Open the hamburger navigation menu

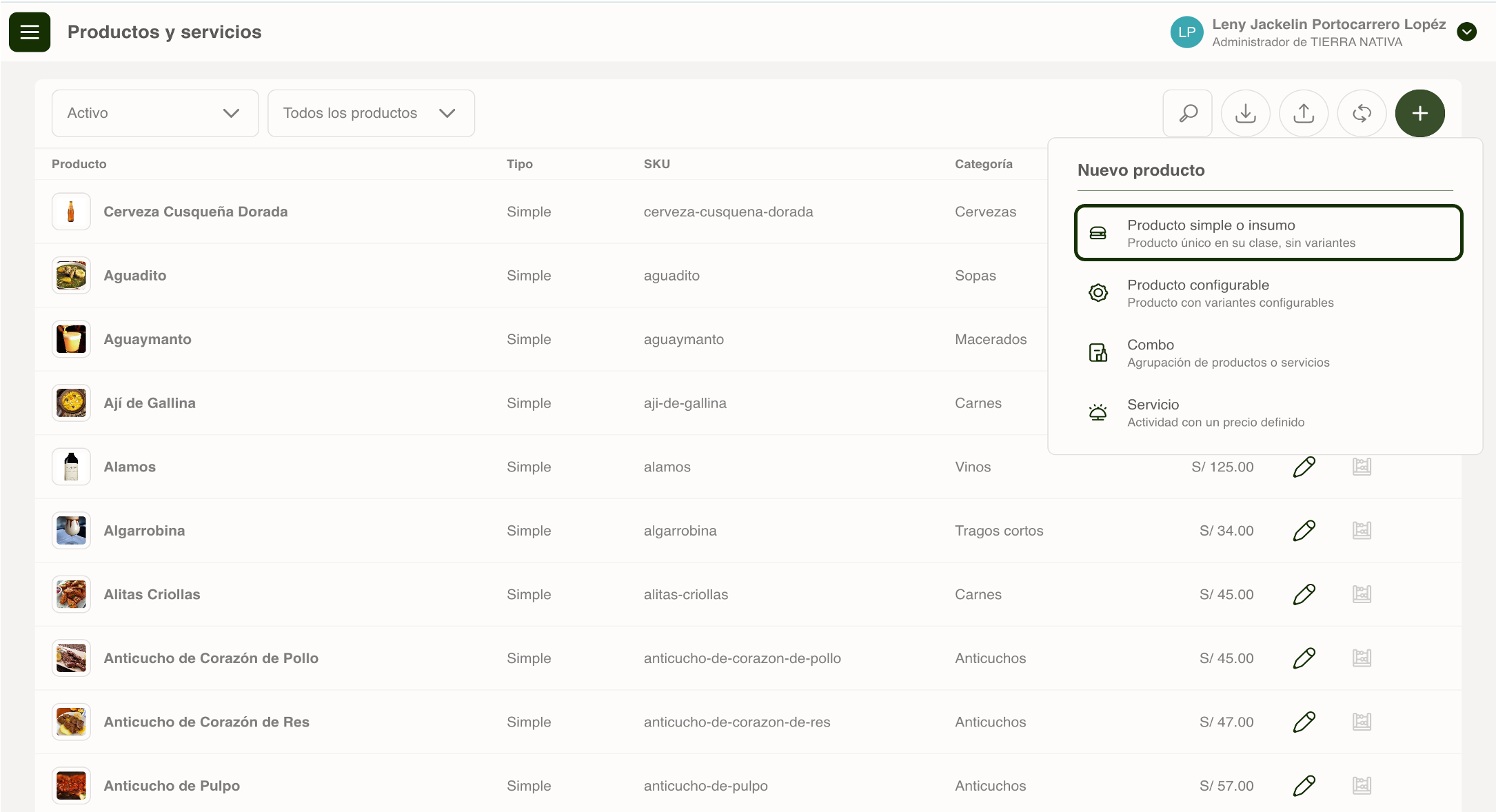[x=30, y=32]
